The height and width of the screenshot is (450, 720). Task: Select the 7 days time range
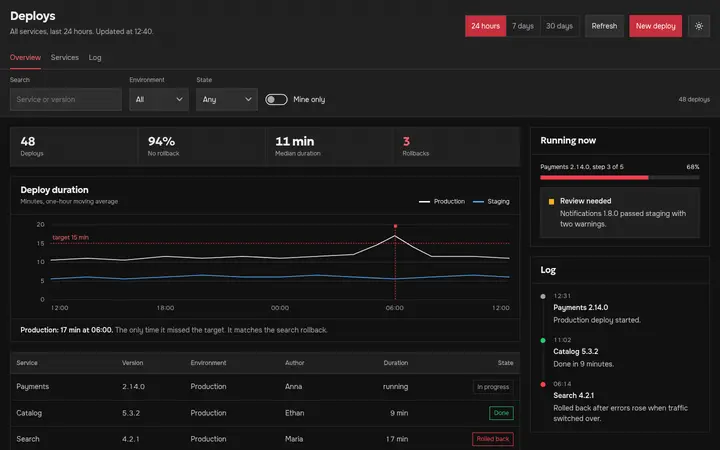tap(523, 26)
